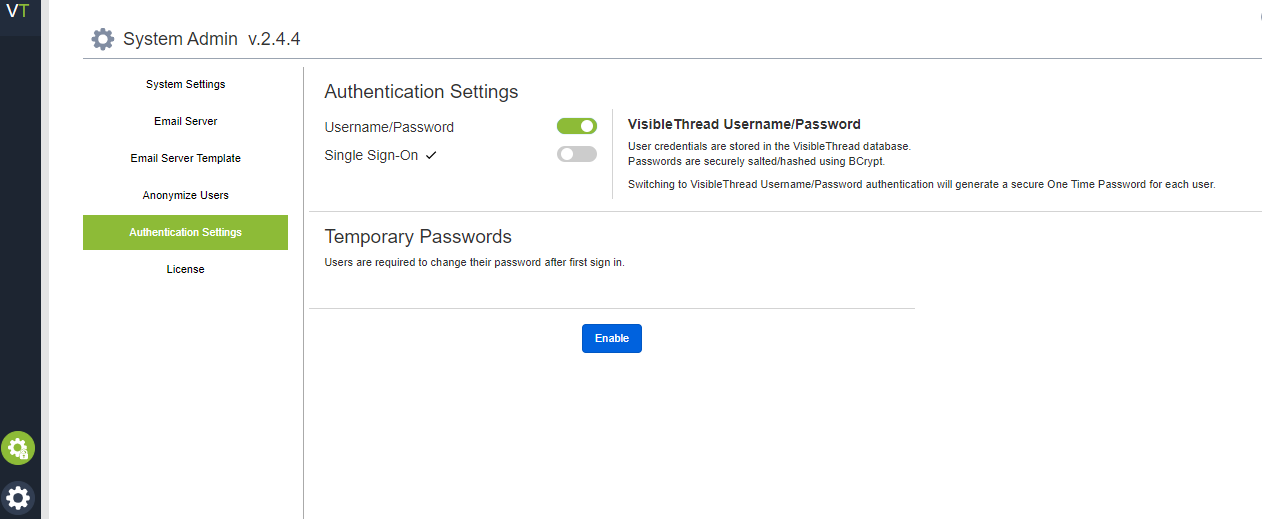Open the Anonymize Users page
Screen dimensions: 1262x519
186,195
